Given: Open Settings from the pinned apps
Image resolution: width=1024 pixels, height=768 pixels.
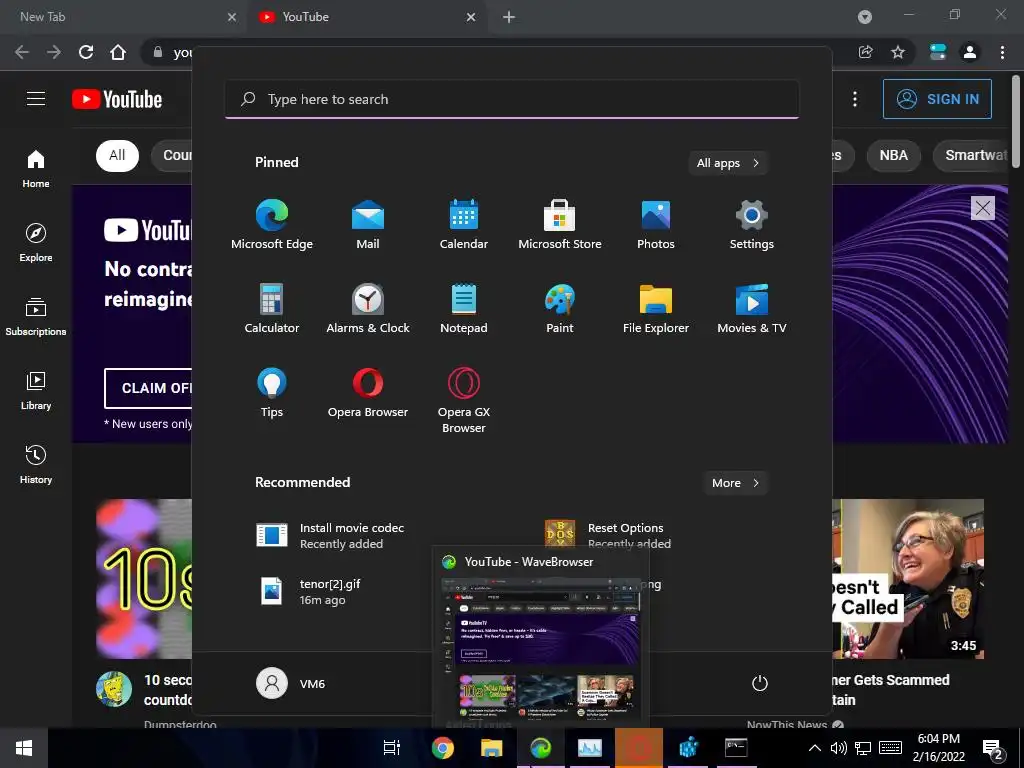Looking at the screenshot, I should (x=752, y=224).
